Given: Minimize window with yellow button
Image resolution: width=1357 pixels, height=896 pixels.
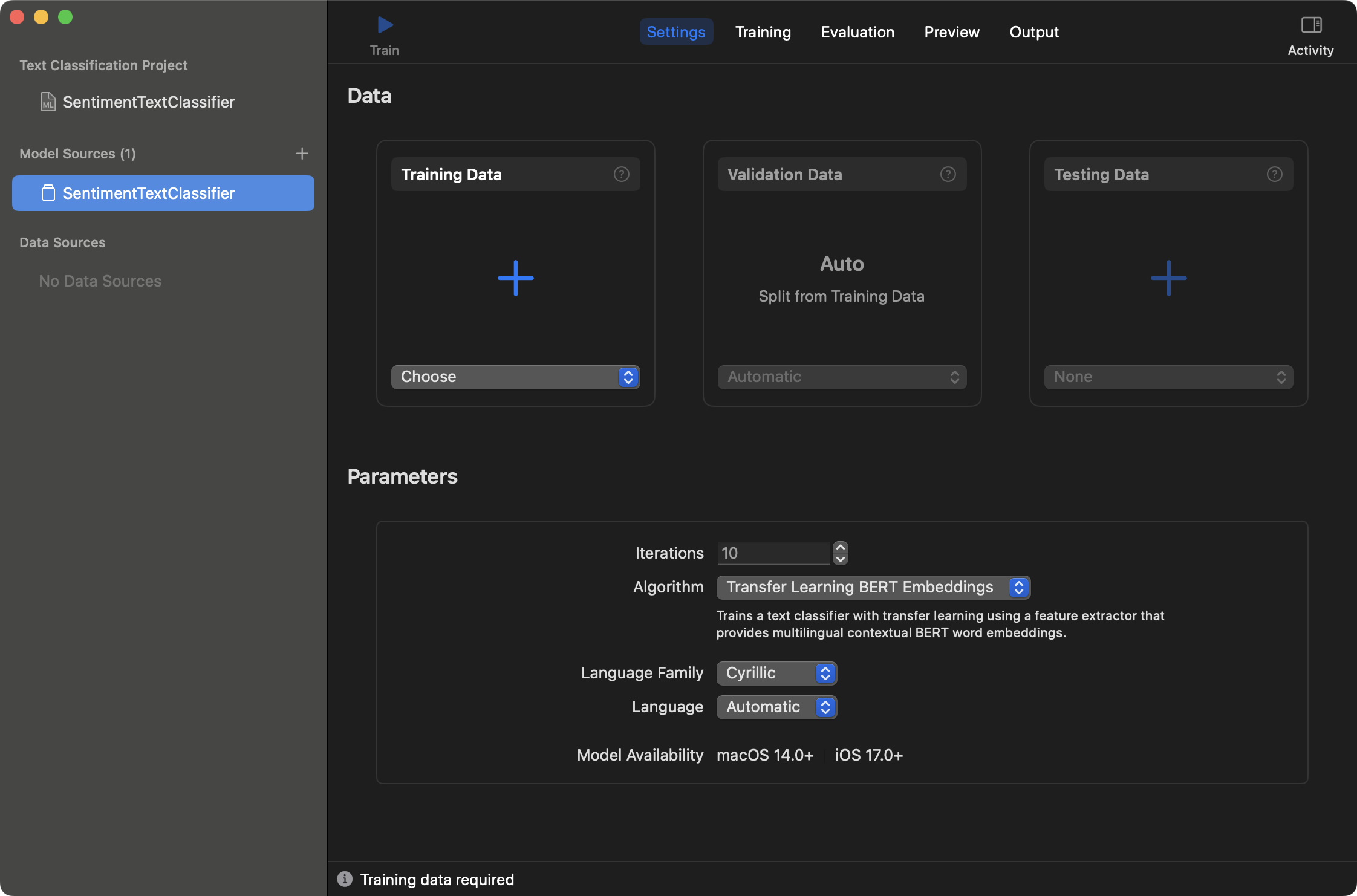Looking at the screenshot, I should [x=41, y=17].
